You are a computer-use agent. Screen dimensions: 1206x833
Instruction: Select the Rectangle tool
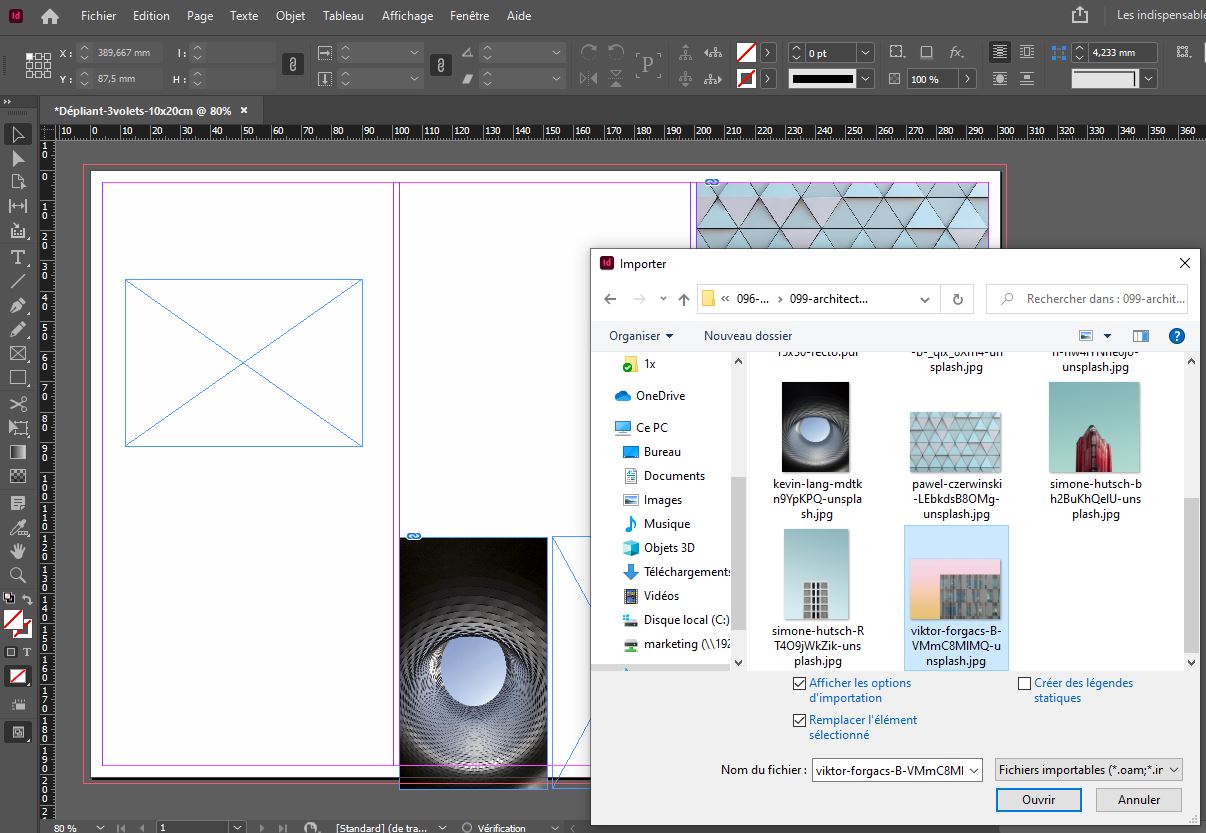tap(17, 378)
